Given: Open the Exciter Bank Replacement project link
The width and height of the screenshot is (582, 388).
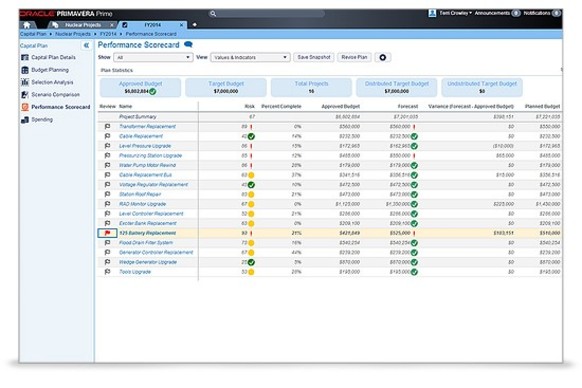Looking at the screenshot, I should pyautogui.click(x=148, y=224).
